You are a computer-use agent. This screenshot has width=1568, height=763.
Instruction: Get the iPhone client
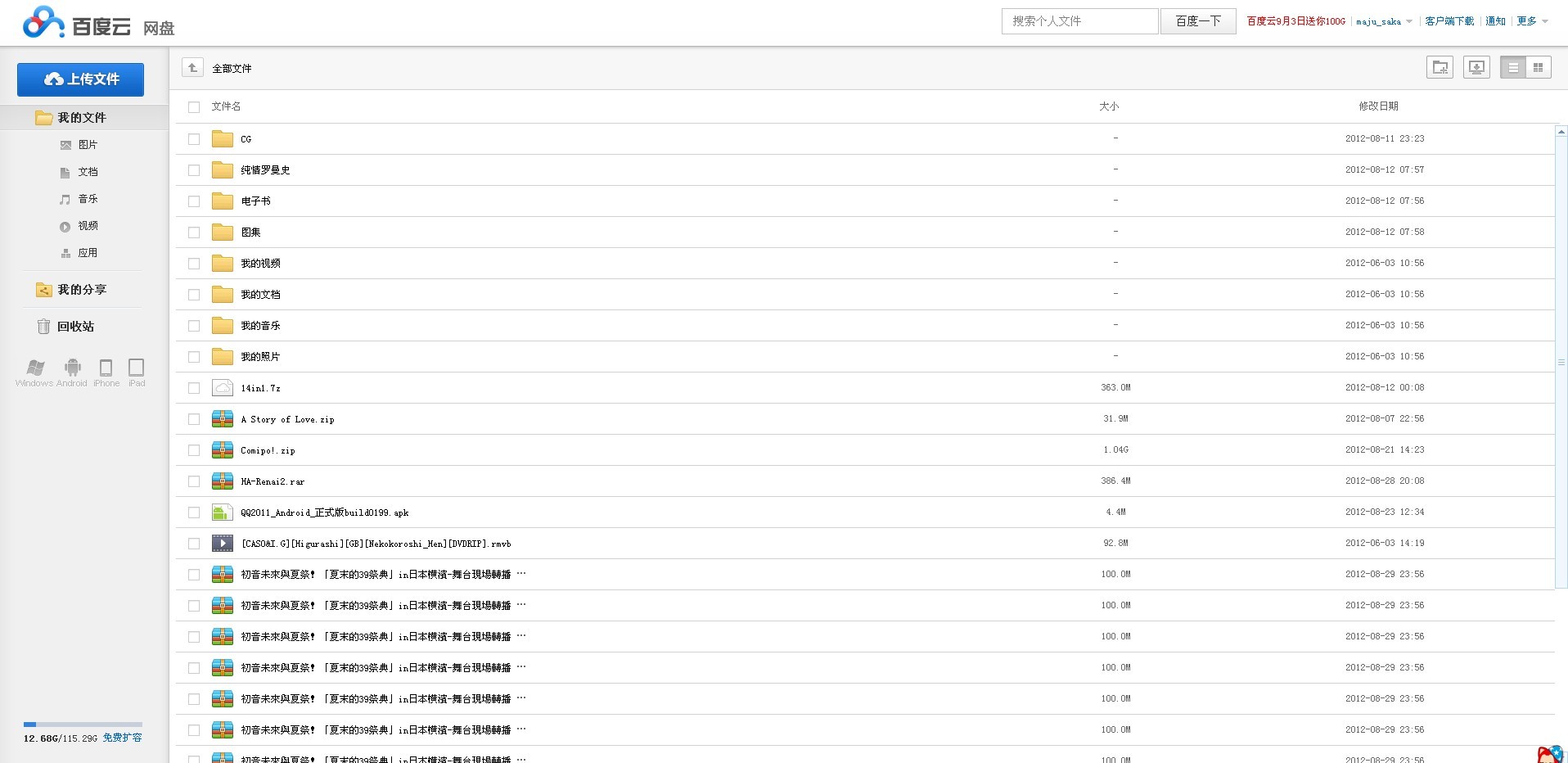pos(106,372)
